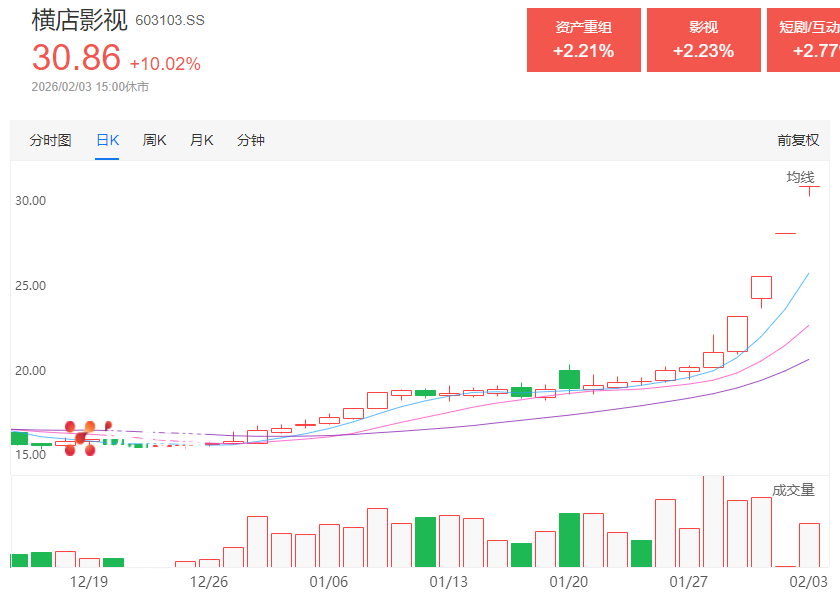Open the 资产重组 sector tag
This screenshot has height=594, width=840.
coord(583,40)
